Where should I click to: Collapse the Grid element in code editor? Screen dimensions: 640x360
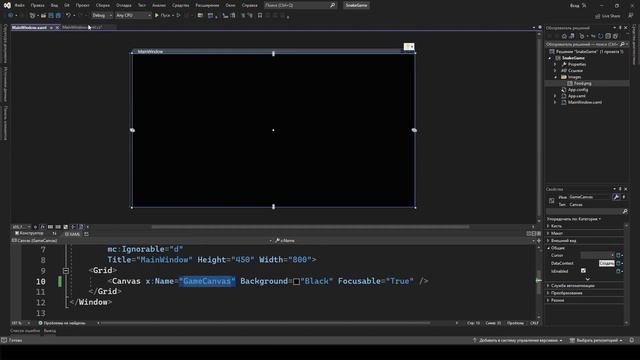[66, 271]
